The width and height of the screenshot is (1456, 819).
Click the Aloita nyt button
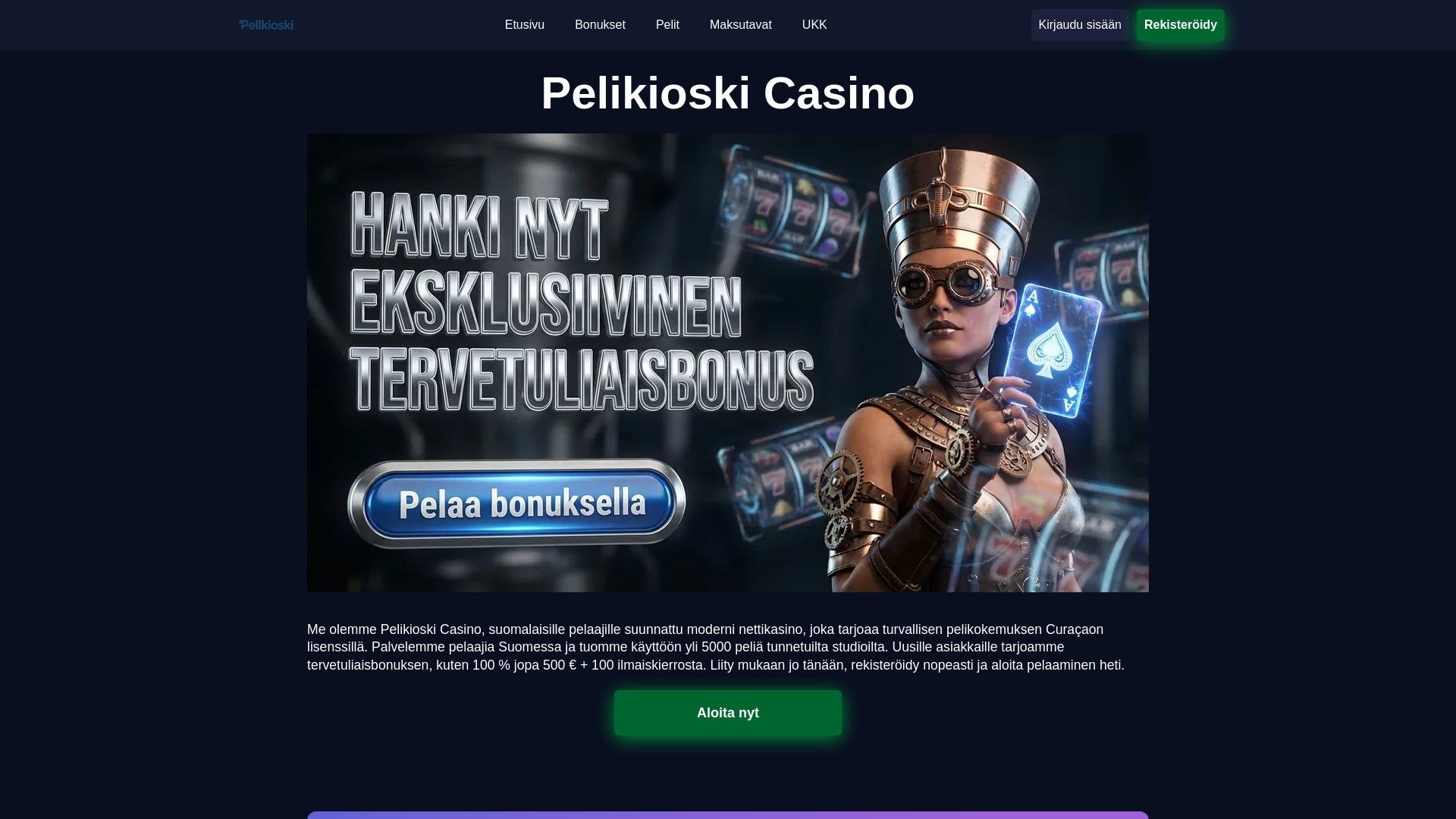tap(728, 713)
